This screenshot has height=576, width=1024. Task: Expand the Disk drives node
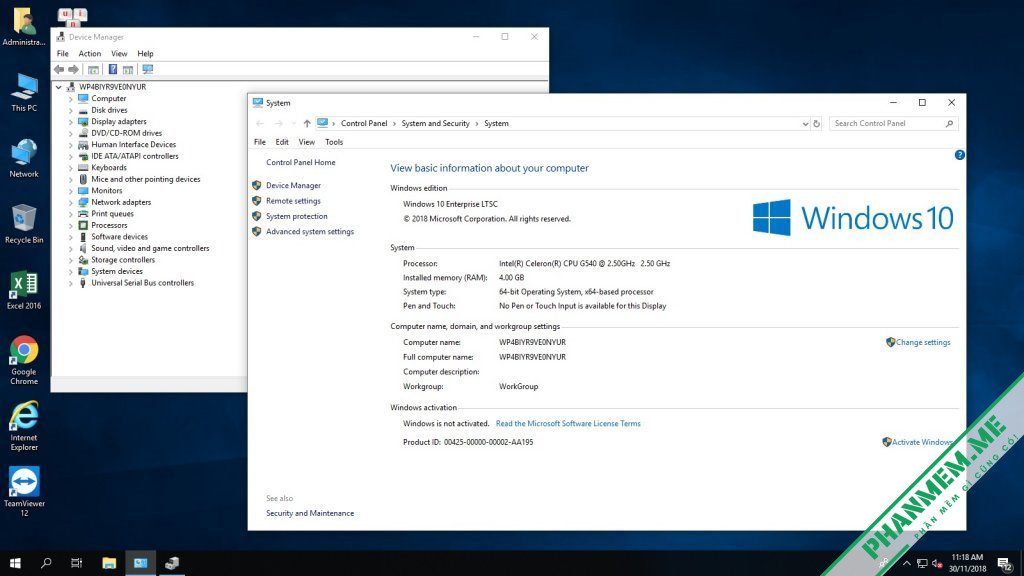pyautogui.click(x=71, y=110)
